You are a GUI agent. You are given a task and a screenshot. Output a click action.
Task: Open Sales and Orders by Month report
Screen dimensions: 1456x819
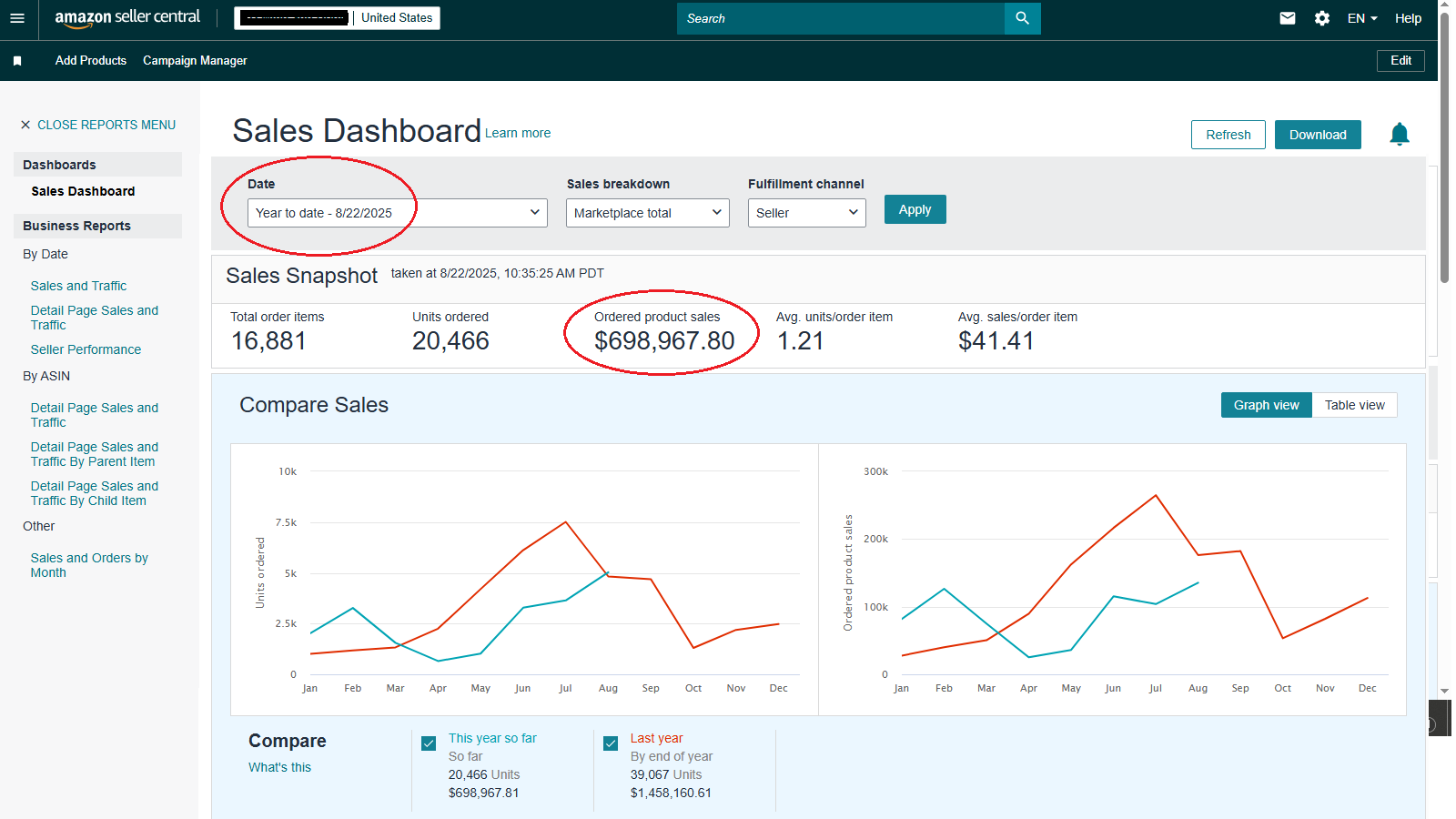[x=89, y=565]
